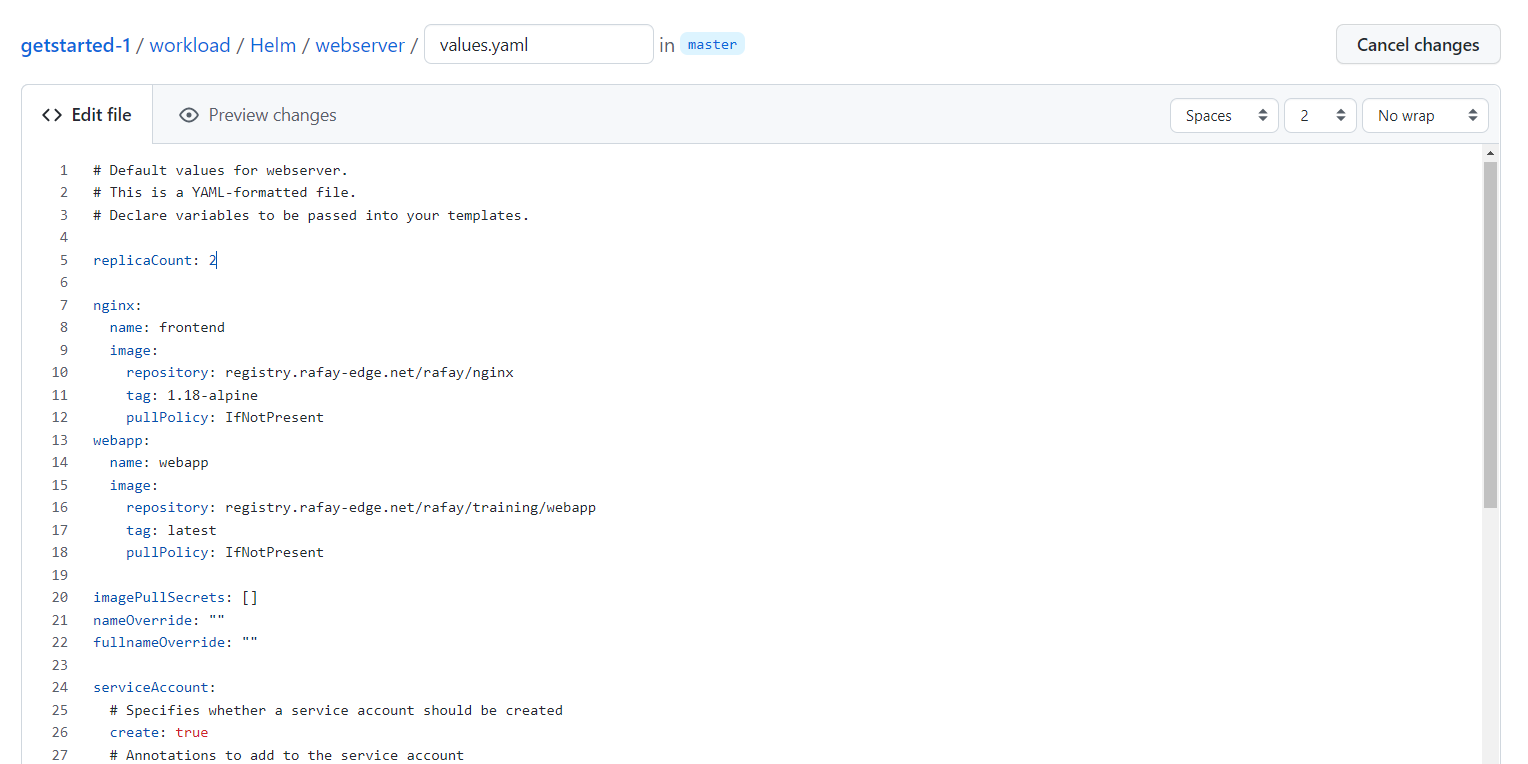Viewport: 1528px width, 764px height.
Task: Click the 'create: true' line
Action: click(x=159, y=732)
